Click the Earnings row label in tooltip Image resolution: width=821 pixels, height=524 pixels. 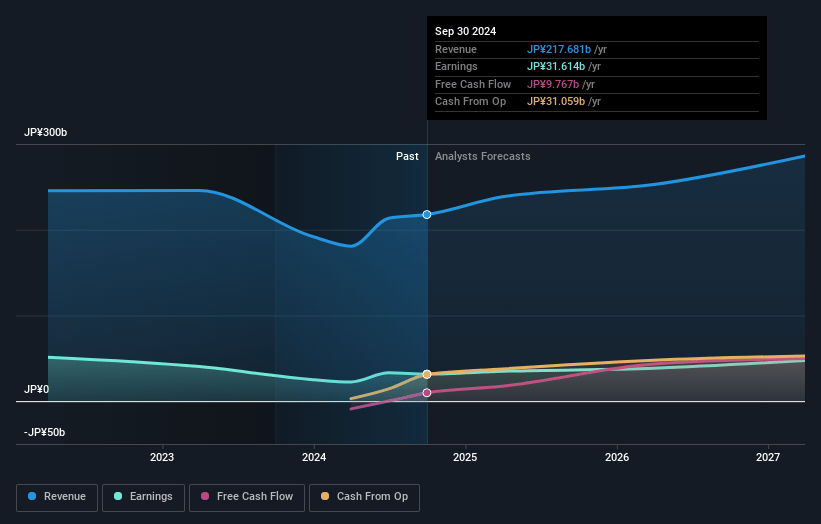click(456, 66)
